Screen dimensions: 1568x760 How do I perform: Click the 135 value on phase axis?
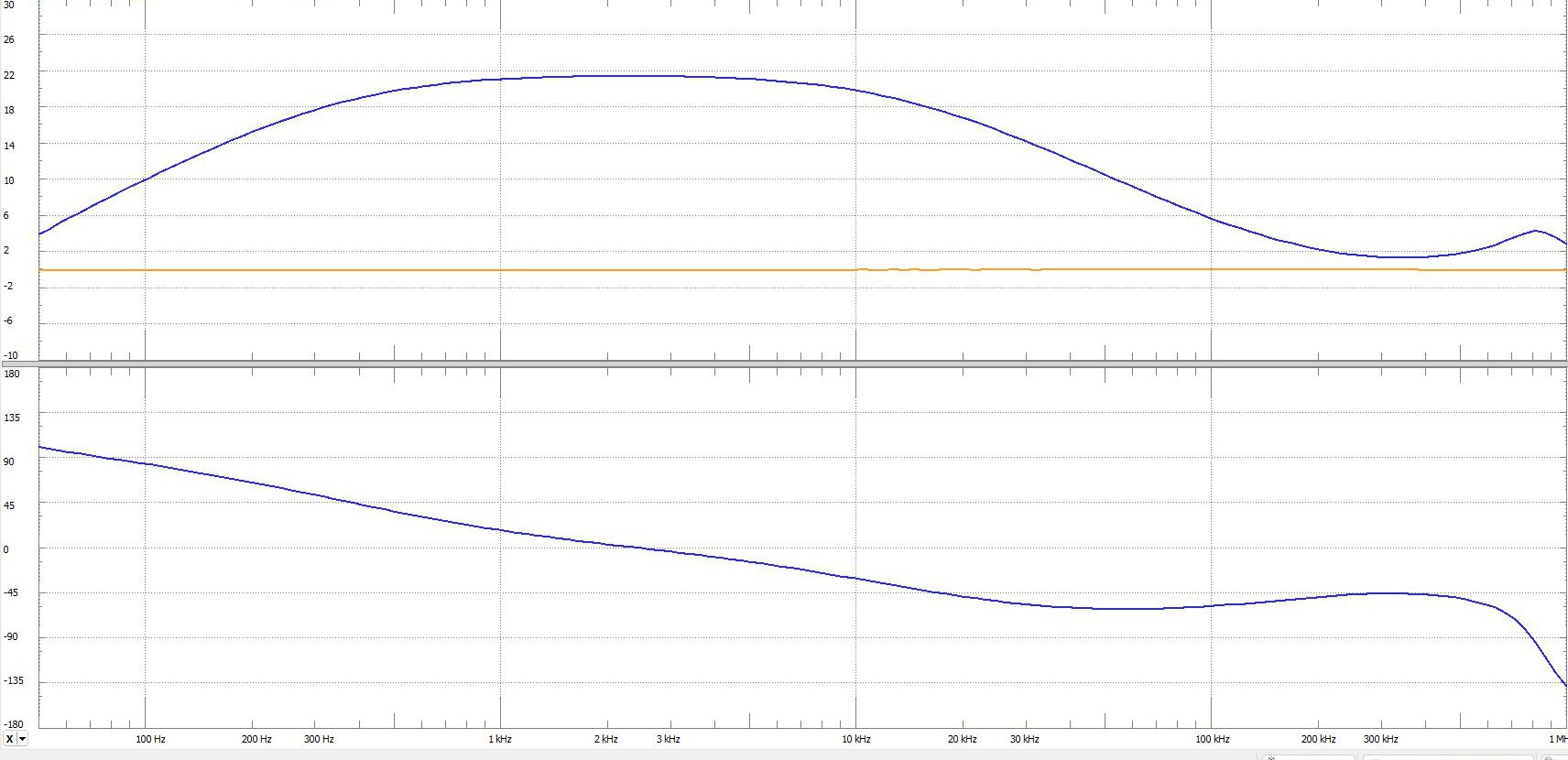coord(12,418)
